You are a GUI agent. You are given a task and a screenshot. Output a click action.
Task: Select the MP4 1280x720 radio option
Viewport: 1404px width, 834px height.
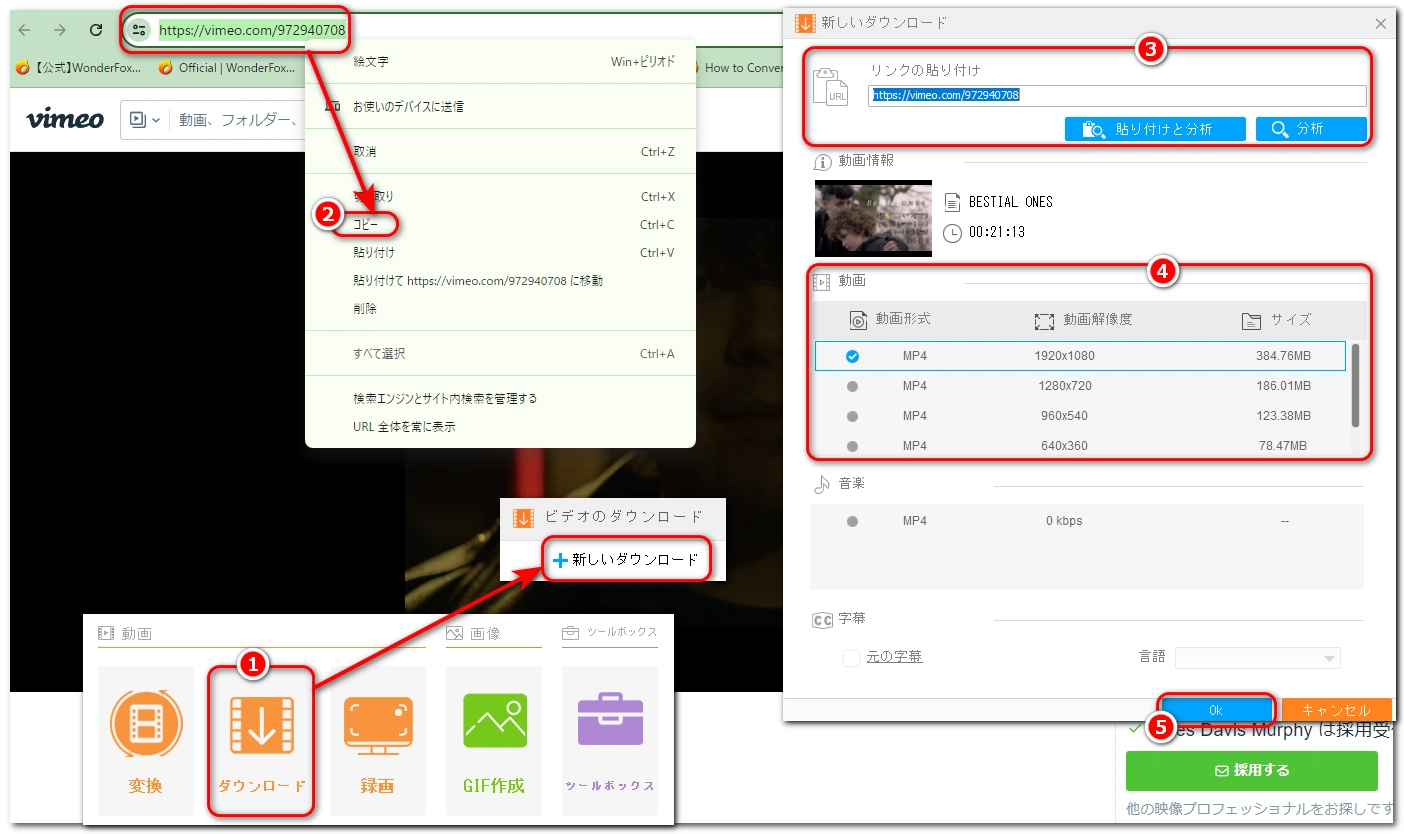852,386
